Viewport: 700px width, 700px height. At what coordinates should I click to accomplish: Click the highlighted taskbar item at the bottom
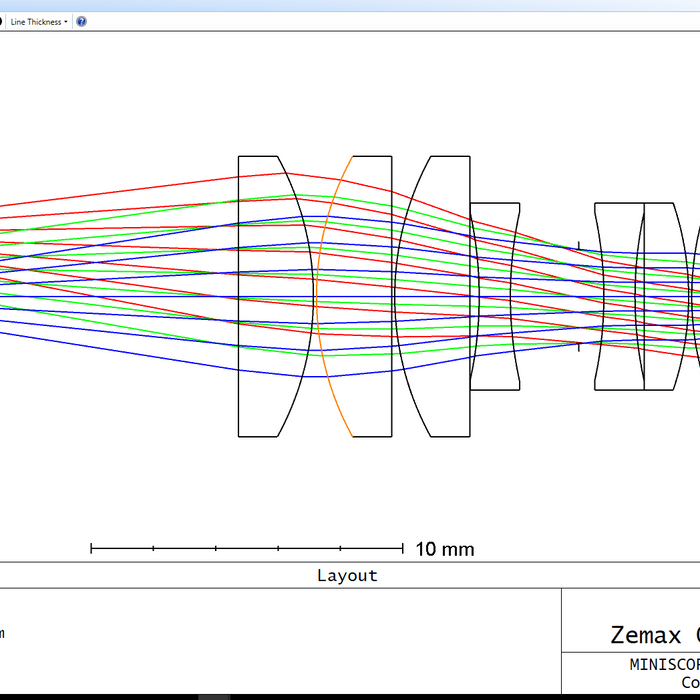(x=214, y=696)
